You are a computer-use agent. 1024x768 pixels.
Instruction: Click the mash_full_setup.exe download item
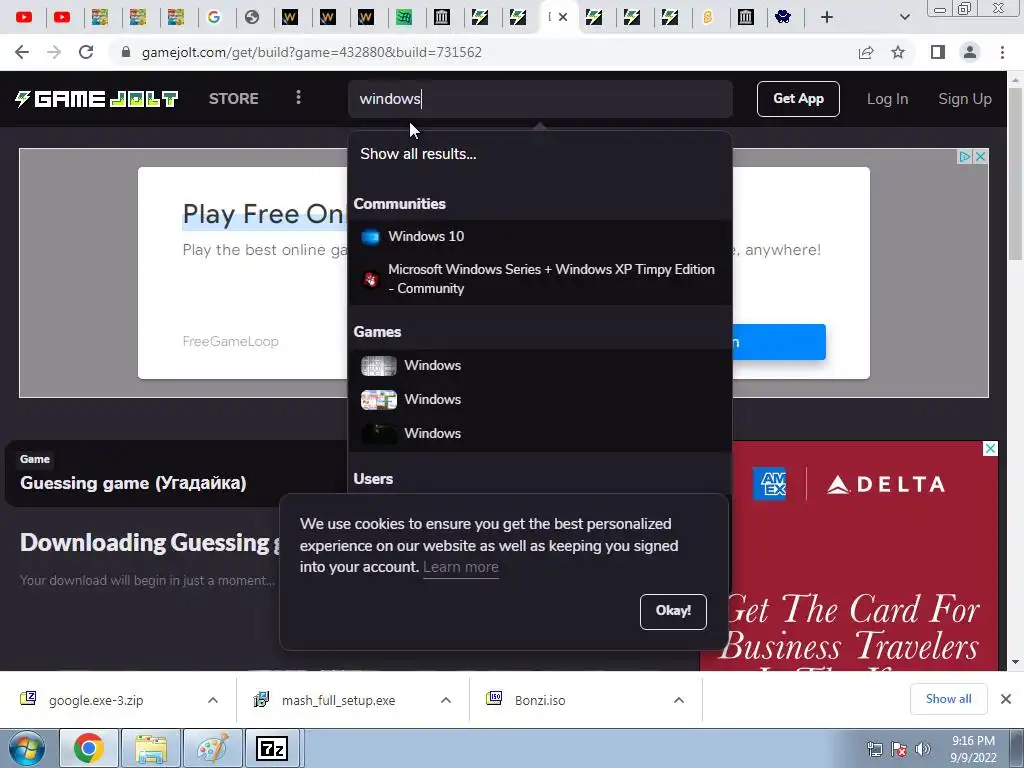(x=338, y=700)
